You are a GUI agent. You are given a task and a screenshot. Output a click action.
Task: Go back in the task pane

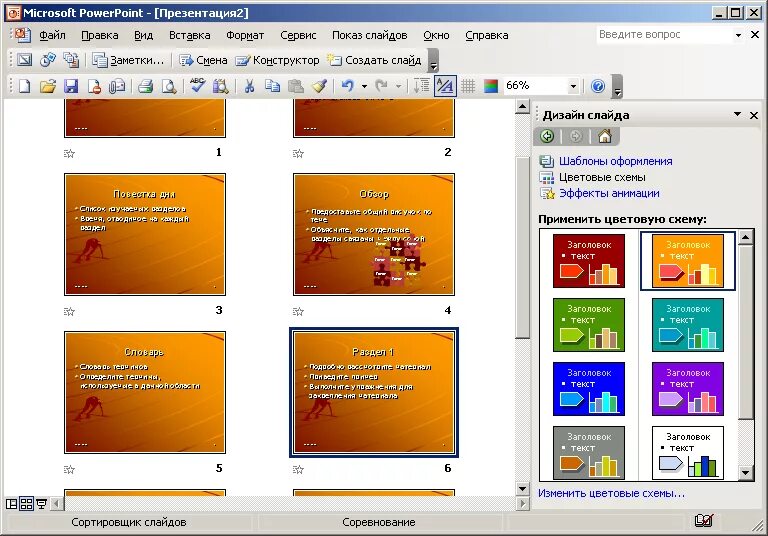point(547,136)
